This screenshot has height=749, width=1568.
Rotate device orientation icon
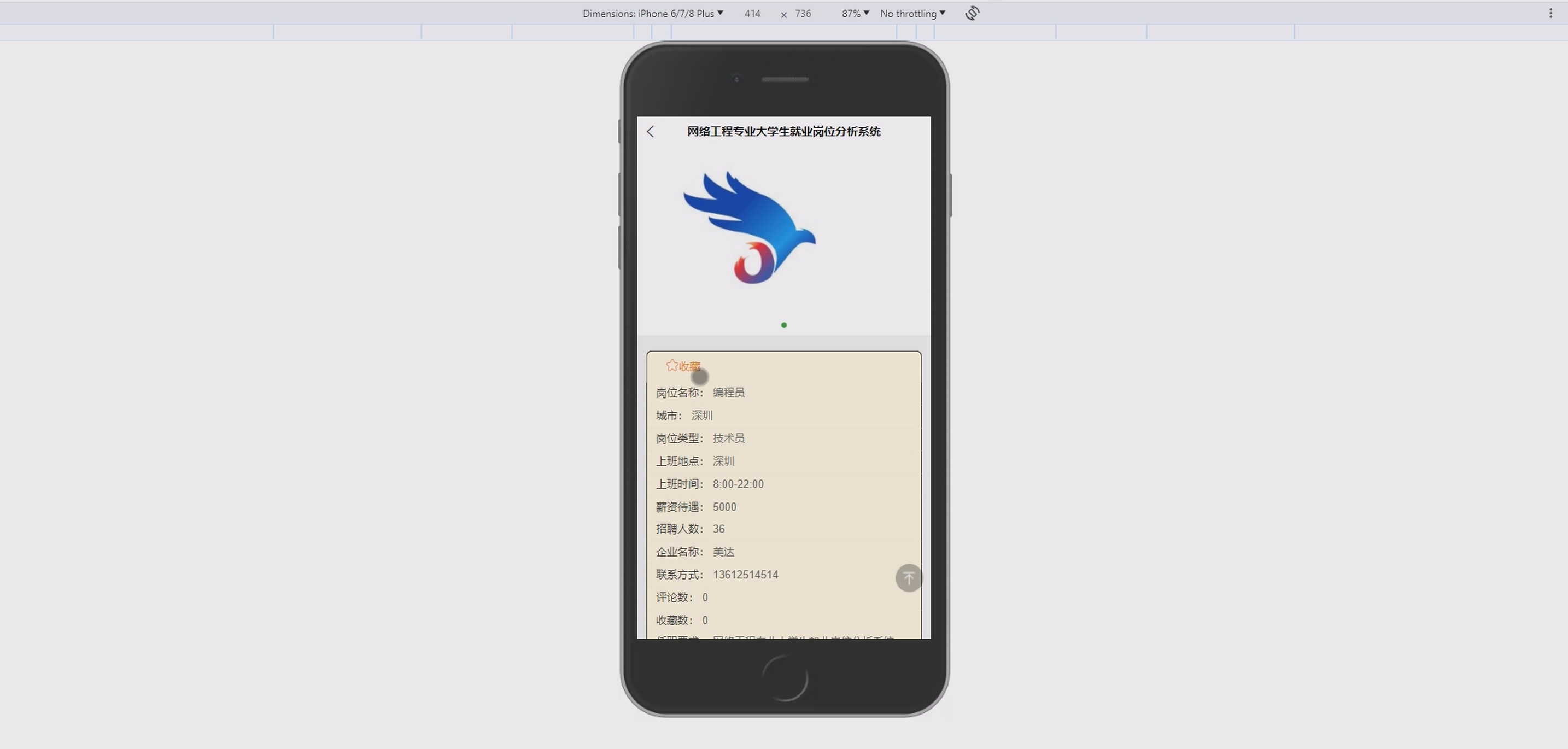[972, 13]
